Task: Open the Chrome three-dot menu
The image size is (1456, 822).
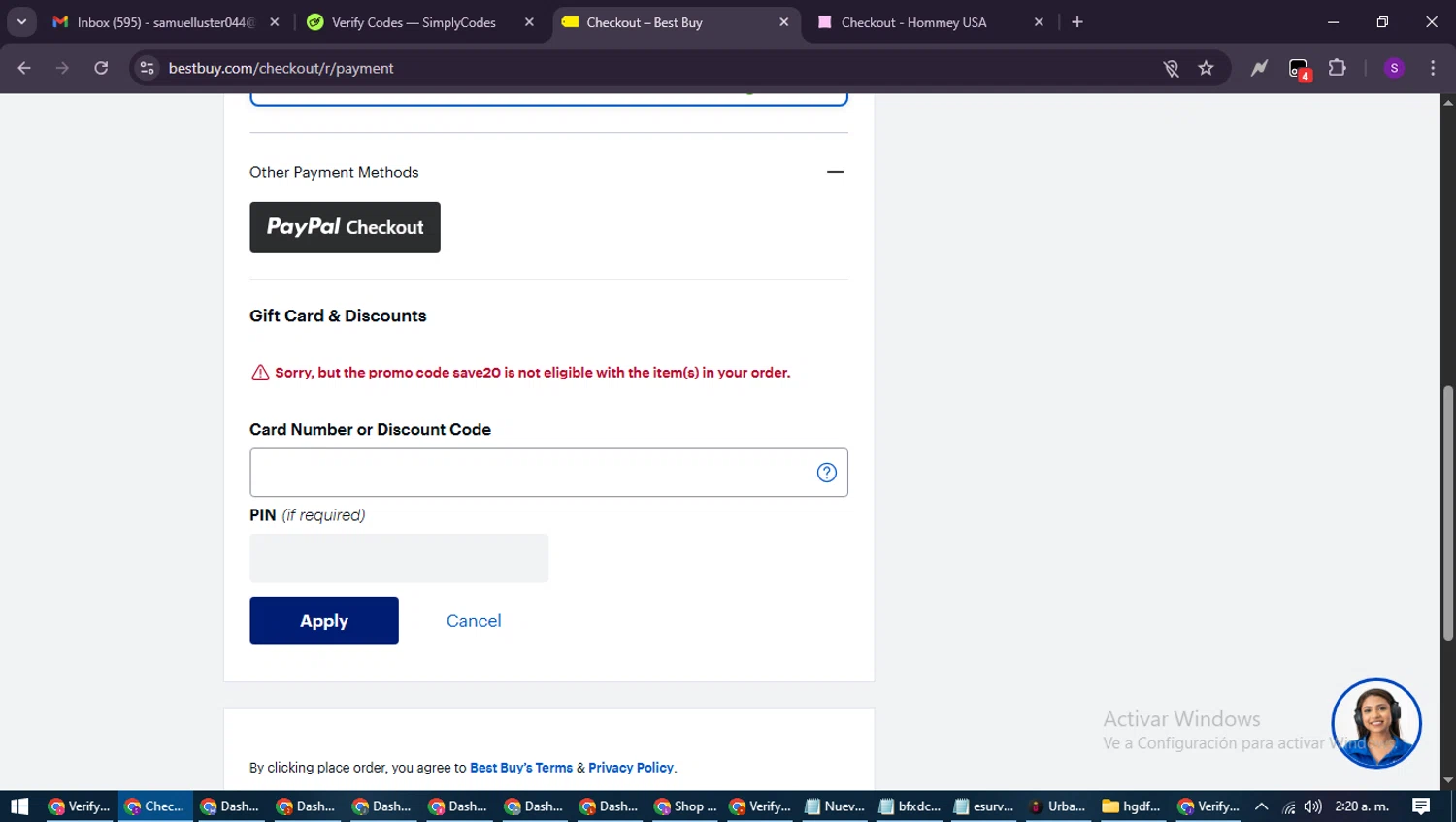Action: [x=1433, y=68]
